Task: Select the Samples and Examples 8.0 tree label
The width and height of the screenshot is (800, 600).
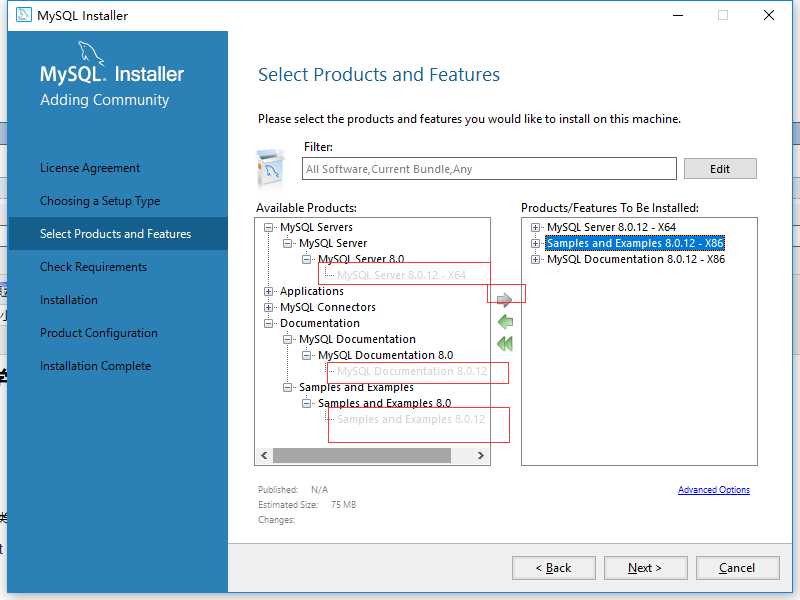Action: [385, 404]
